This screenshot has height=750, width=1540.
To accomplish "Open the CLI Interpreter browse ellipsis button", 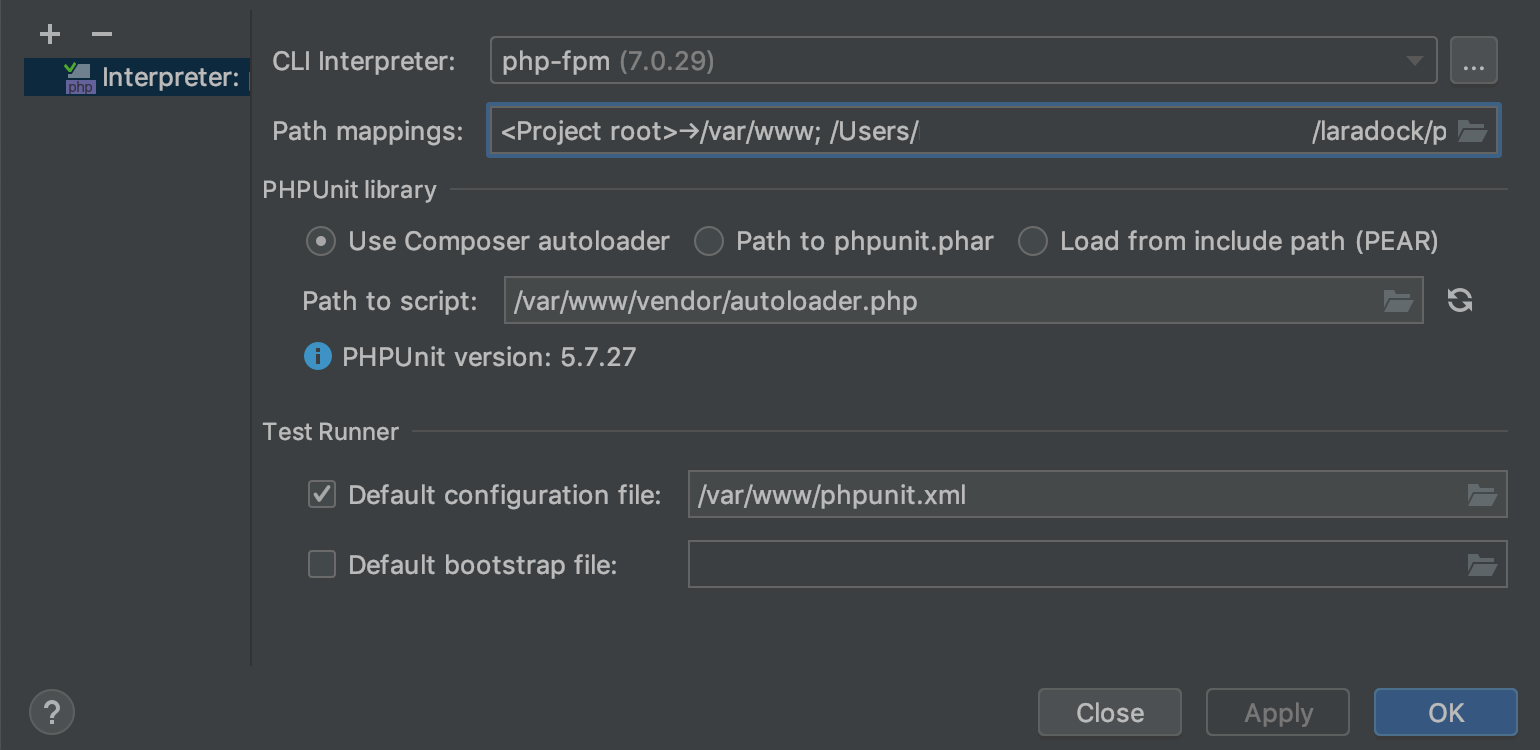I will (x=1473, y=61).
